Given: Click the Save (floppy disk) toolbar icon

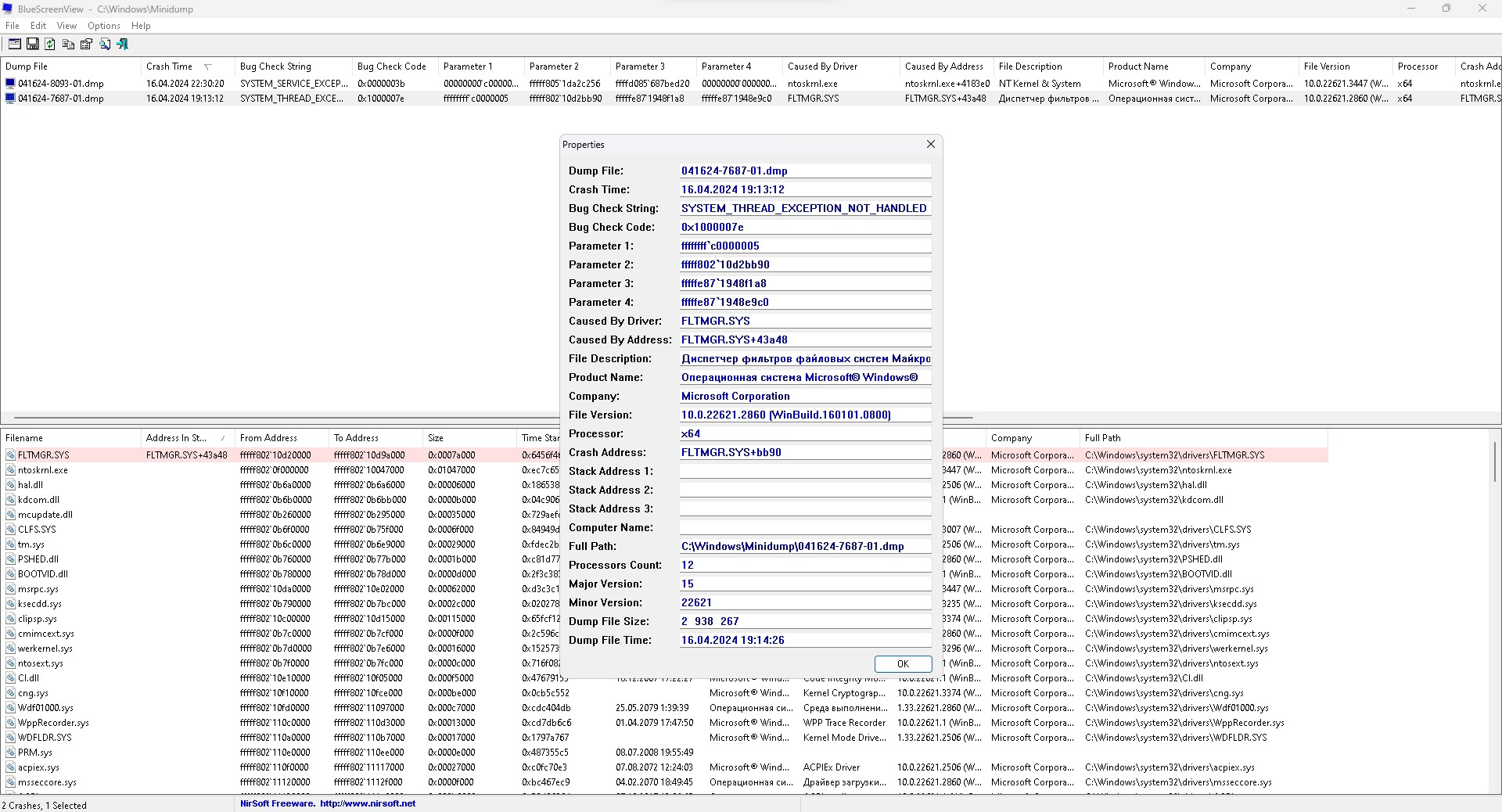Looking at the screenshot, I should 33,44.
